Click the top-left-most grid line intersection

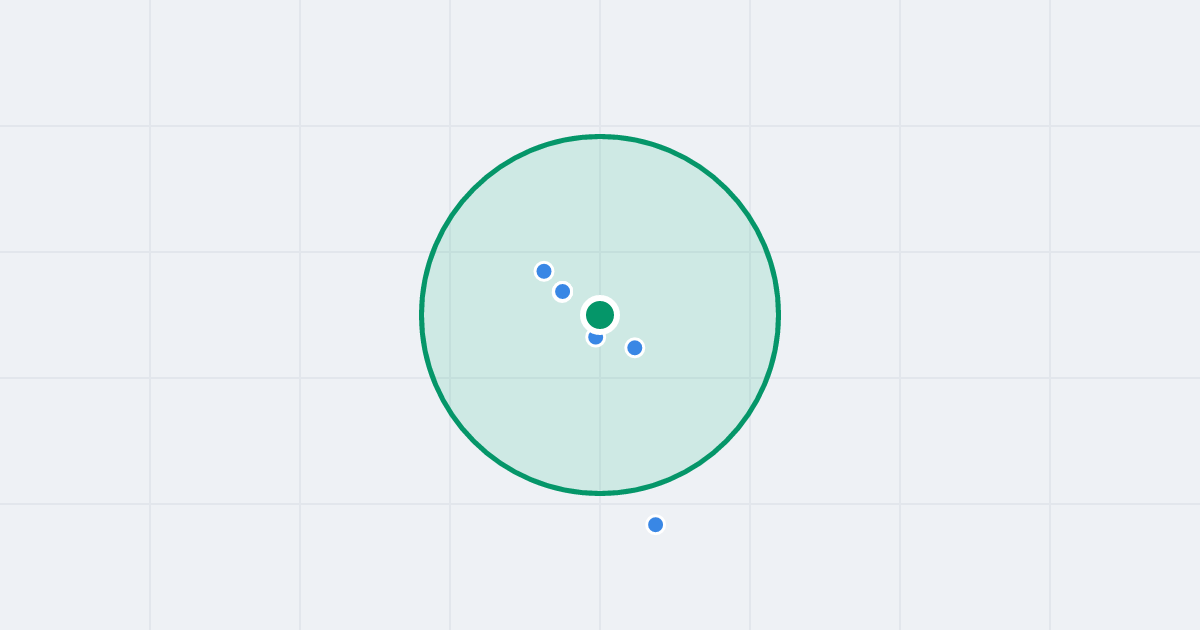pyautogui.click(x=150, y=126)
